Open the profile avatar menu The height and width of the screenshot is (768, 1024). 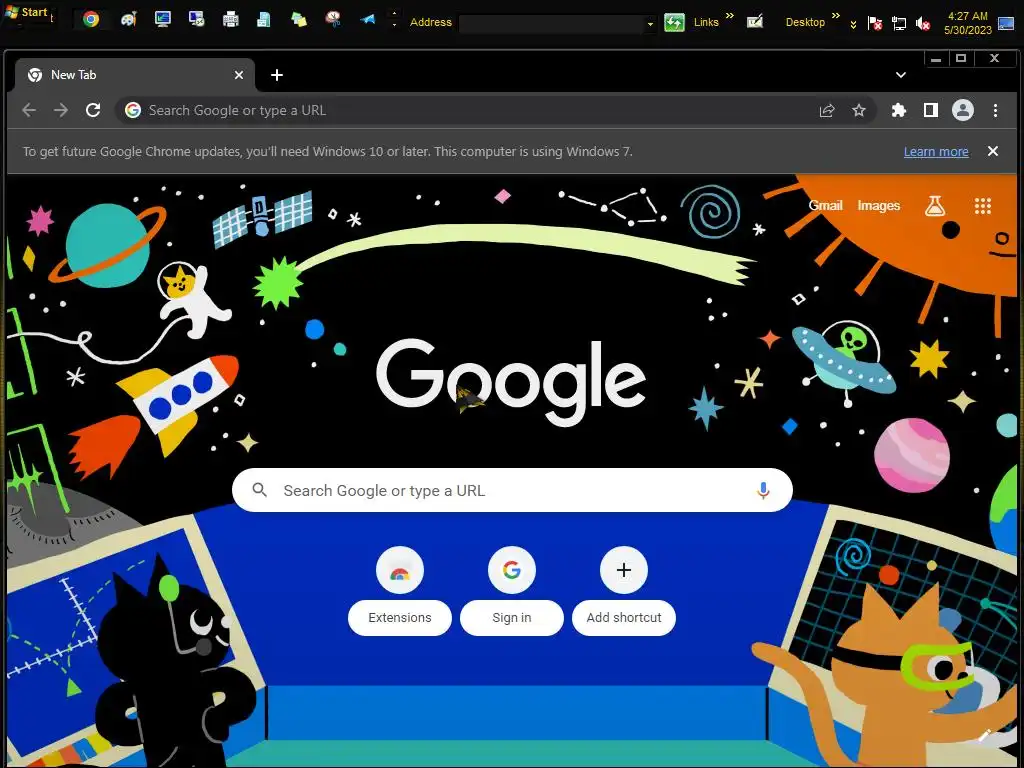(963, 110)
